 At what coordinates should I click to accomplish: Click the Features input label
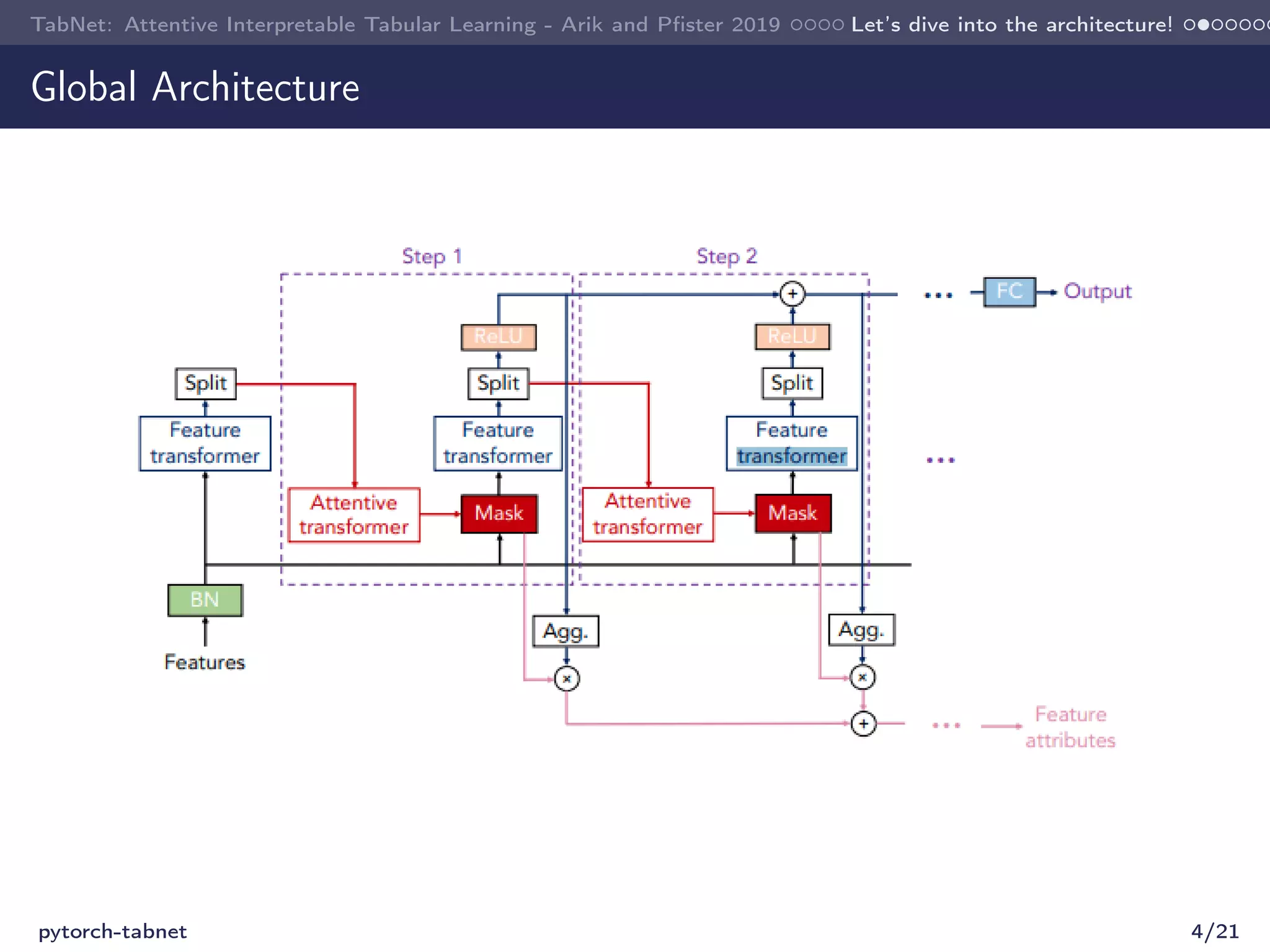(x=205, y=662)
